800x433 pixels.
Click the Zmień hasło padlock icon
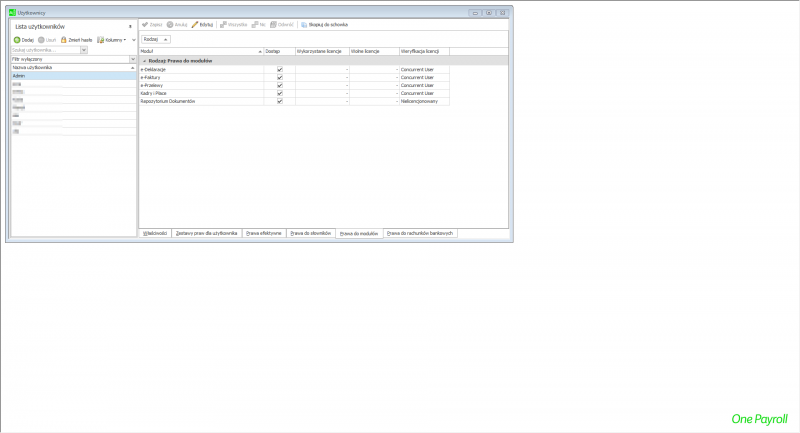point(64,40)
